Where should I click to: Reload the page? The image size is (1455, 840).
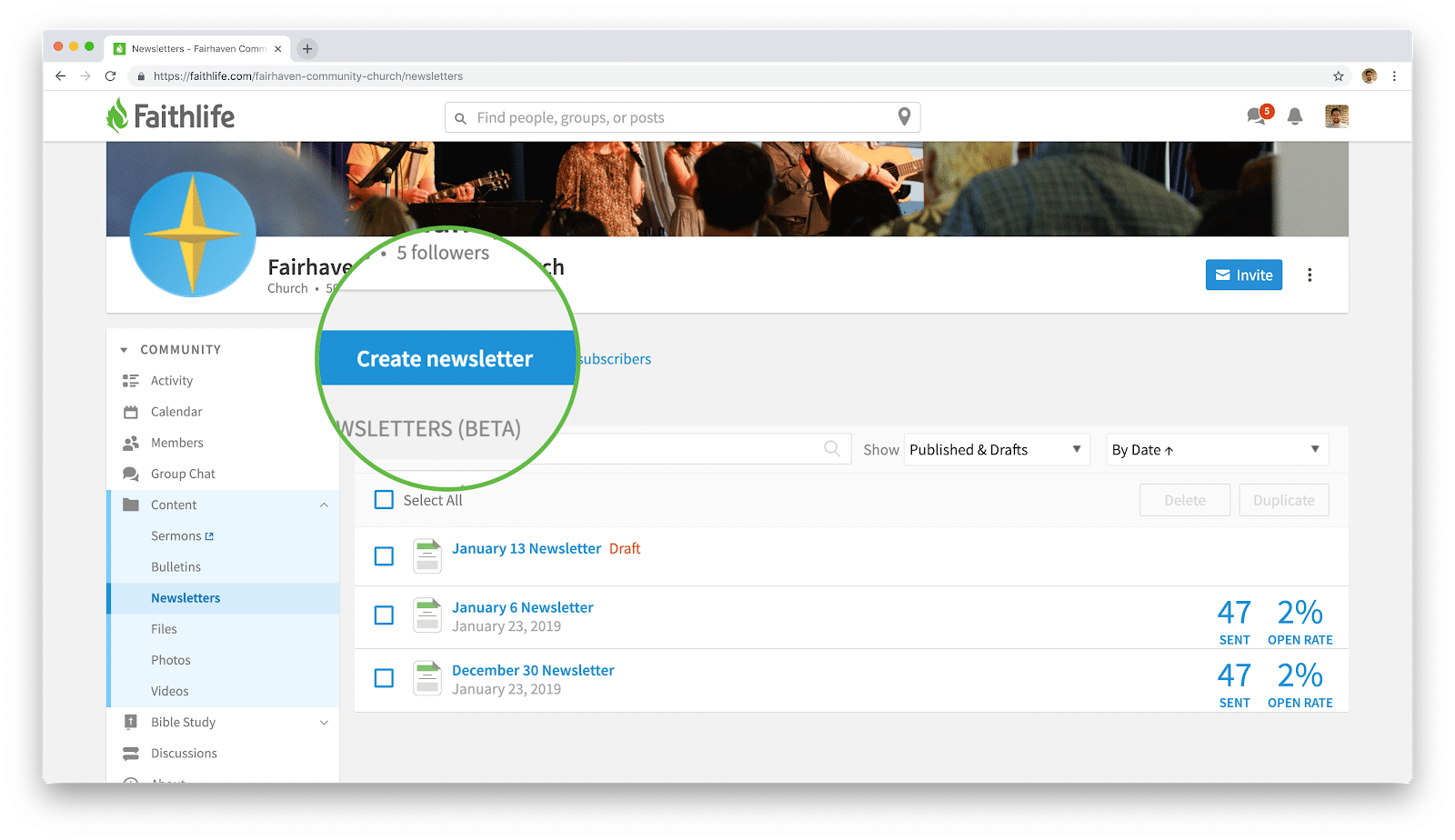coord(111,76)
